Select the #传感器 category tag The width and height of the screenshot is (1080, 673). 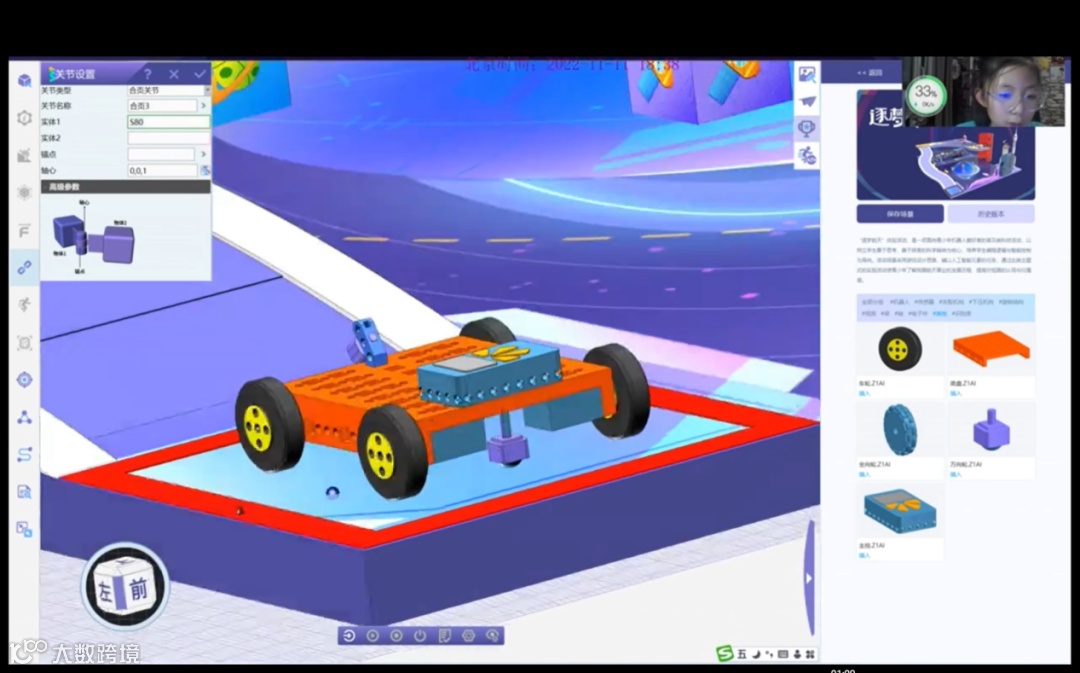point(924,302)
